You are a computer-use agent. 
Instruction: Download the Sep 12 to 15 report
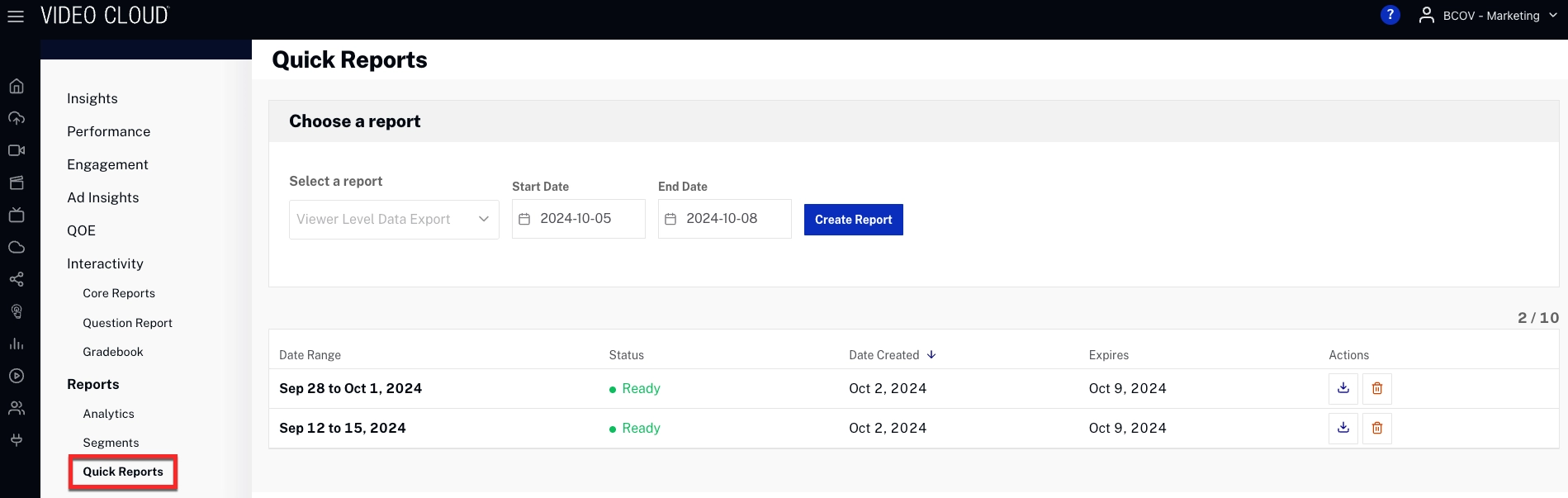(x=1343, y=428)
